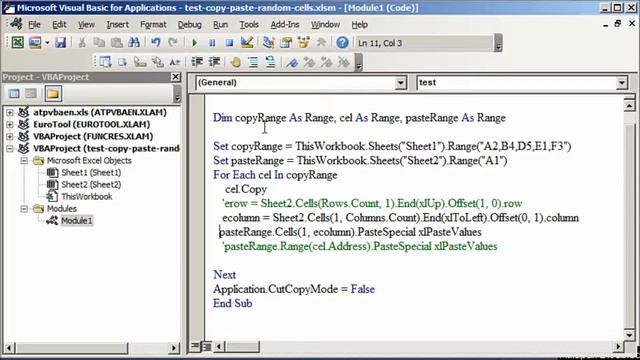
Task: Open Visual Basic Help question mark icon
Action: pyautogui.click(x=342, y=42)
